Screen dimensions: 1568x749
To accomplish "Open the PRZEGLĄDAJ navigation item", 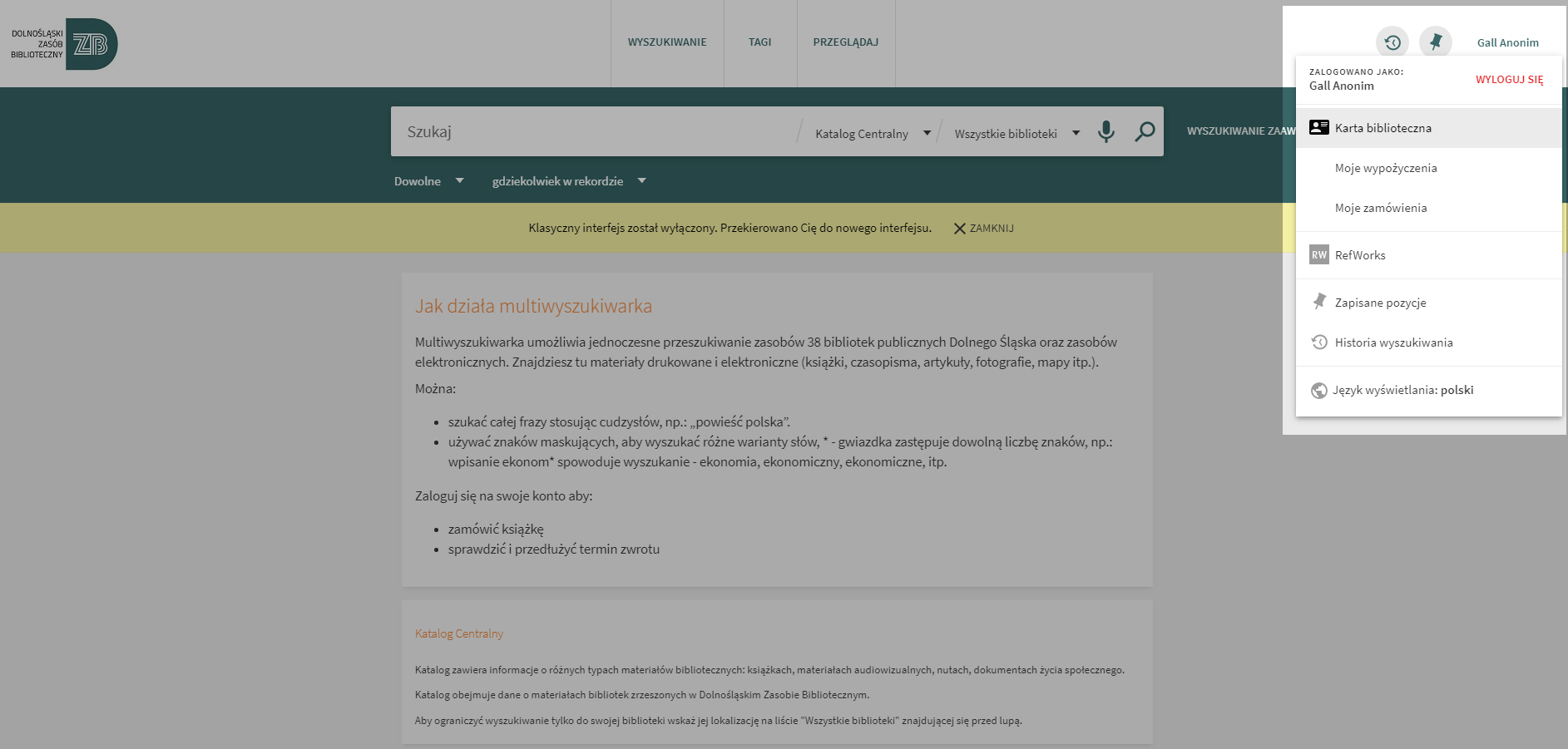I will (x=845, y=42).
